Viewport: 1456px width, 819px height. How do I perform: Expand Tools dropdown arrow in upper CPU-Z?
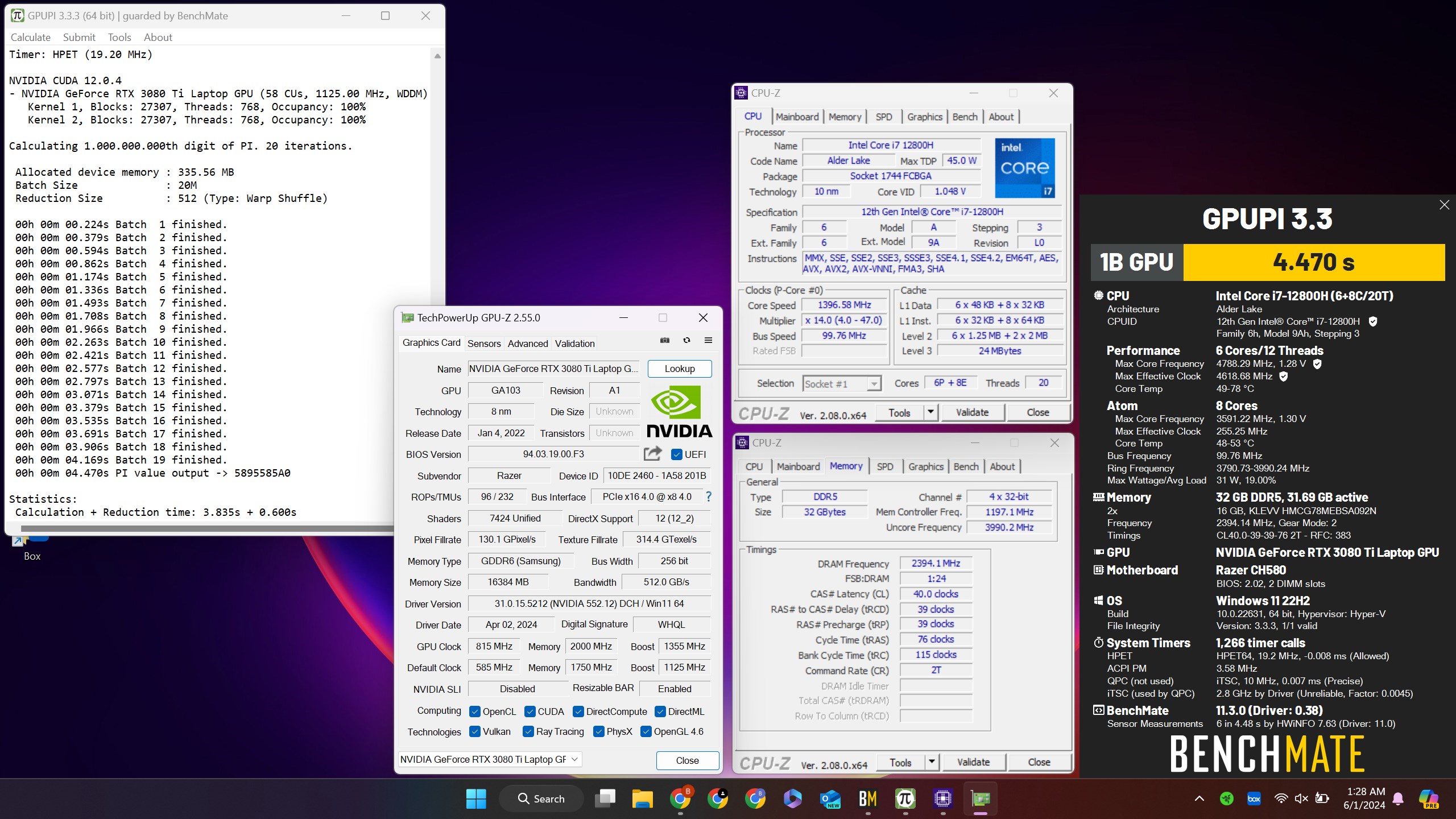pos(931,412)
